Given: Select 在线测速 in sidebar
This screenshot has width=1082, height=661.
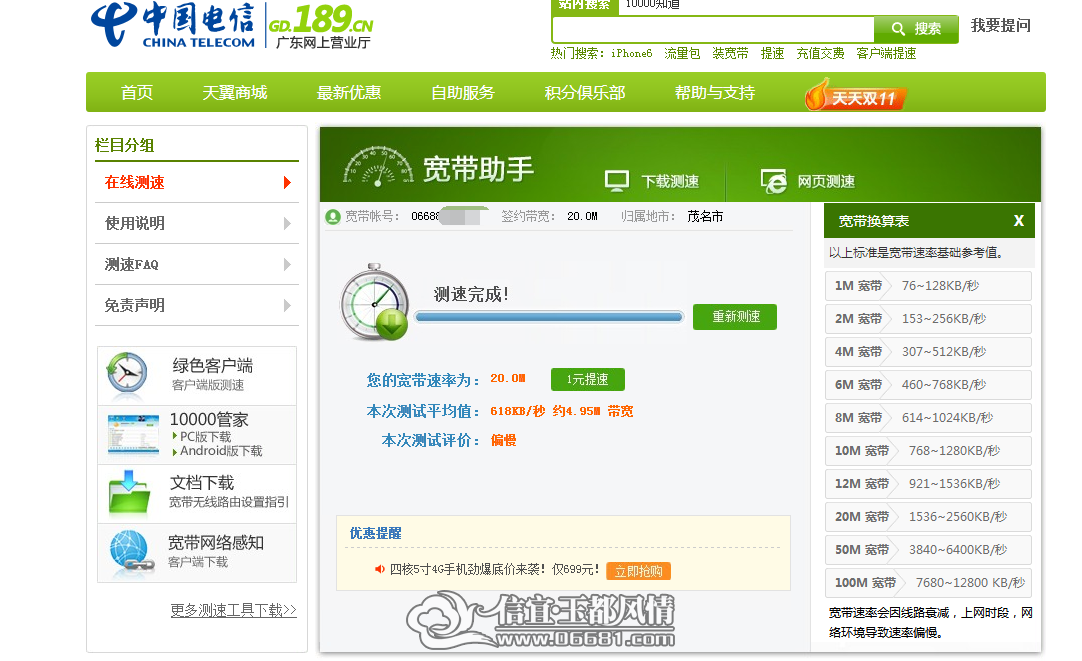Looking at the screenshot, I should [197, 182].
